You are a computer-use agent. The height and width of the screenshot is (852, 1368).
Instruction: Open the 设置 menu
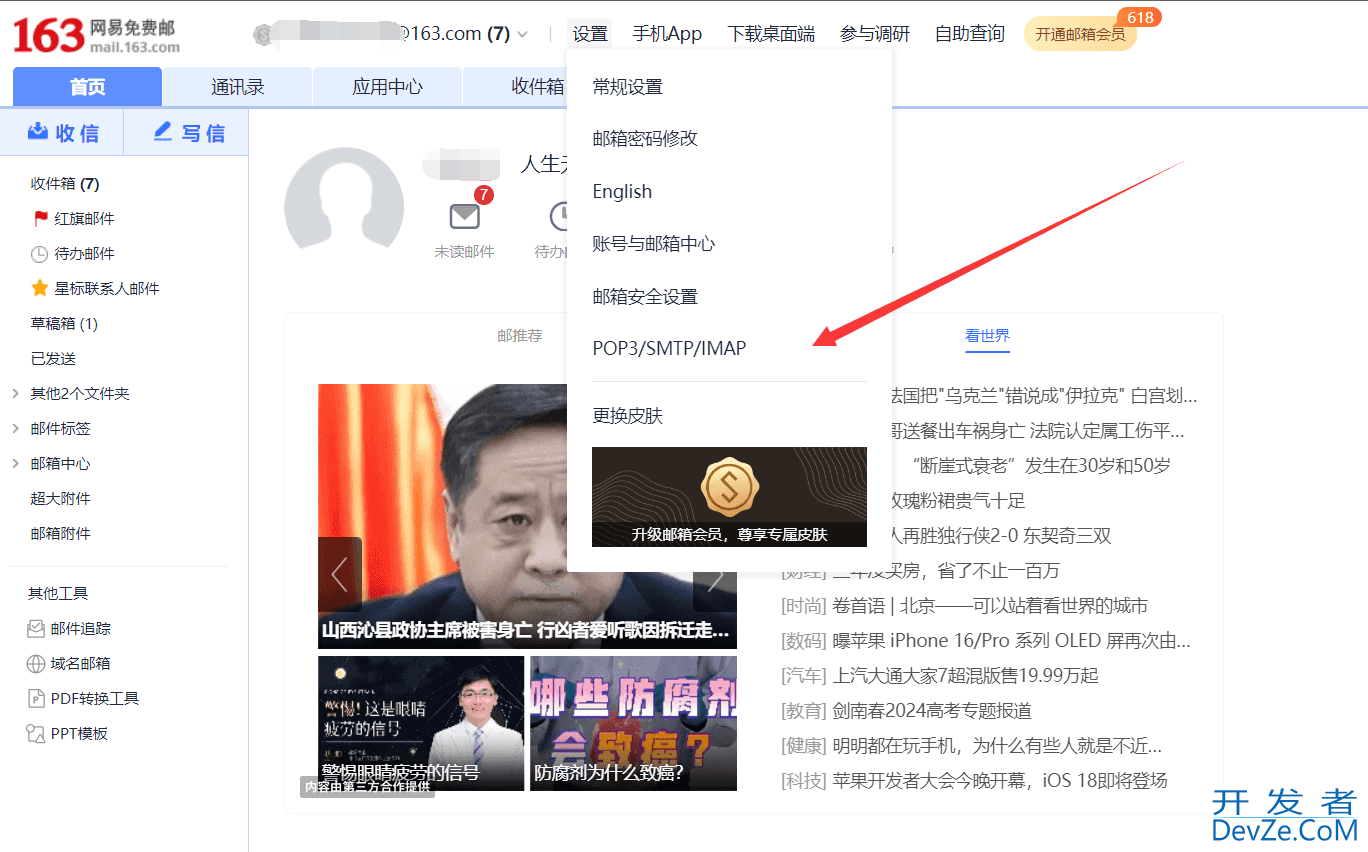click(x=590, y=34)
